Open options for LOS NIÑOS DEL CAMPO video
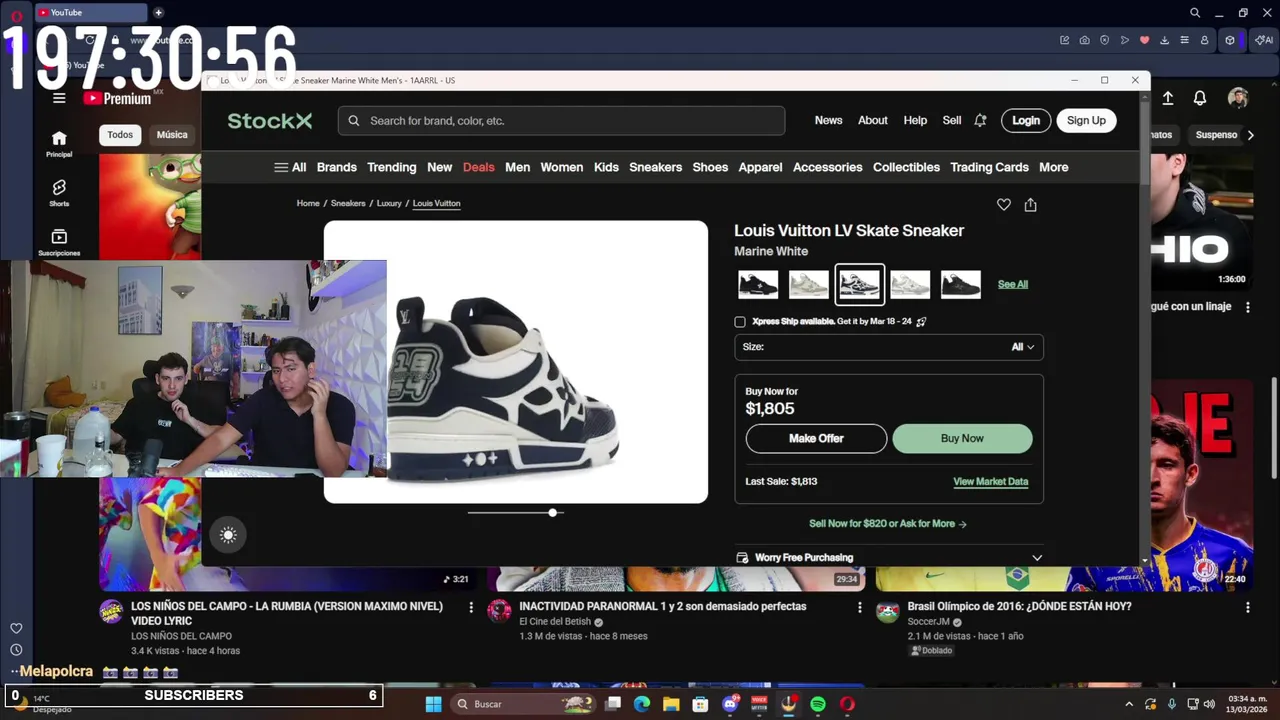The height and width of the screenshot is (720, 1280). click(x=471, y=607)
